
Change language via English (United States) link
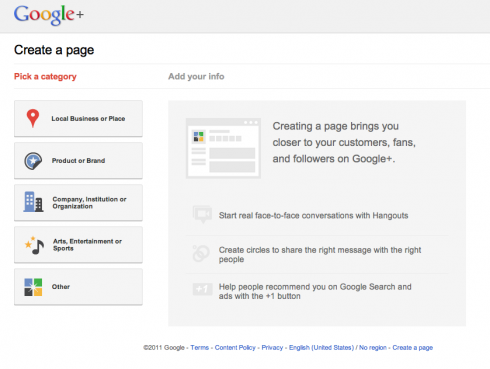[321, 348]
